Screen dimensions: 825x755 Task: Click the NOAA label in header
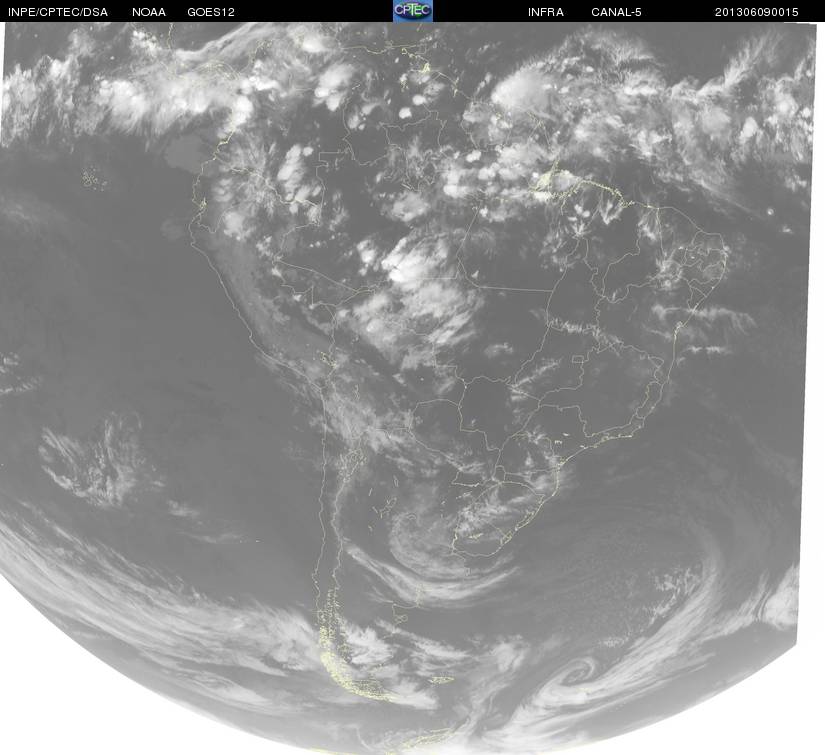(149, 12)
